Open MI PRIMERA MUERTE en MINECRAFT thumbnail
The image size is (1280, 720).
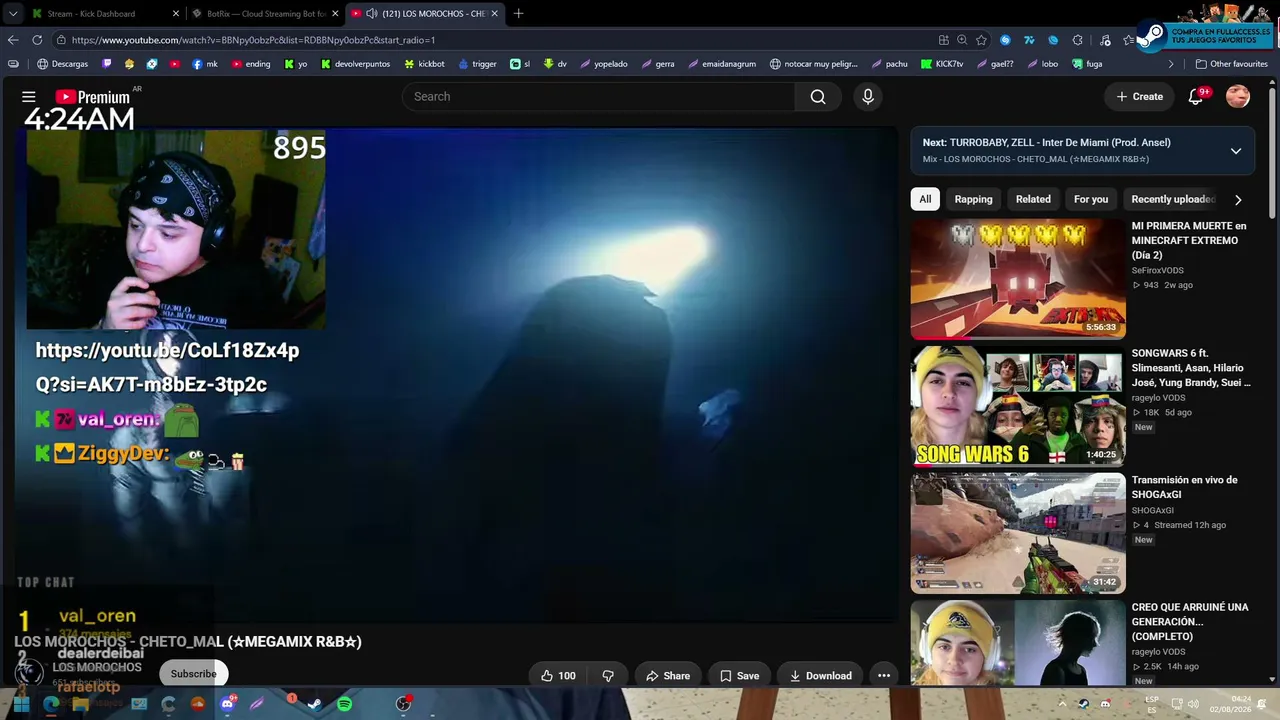[1018, 279]
